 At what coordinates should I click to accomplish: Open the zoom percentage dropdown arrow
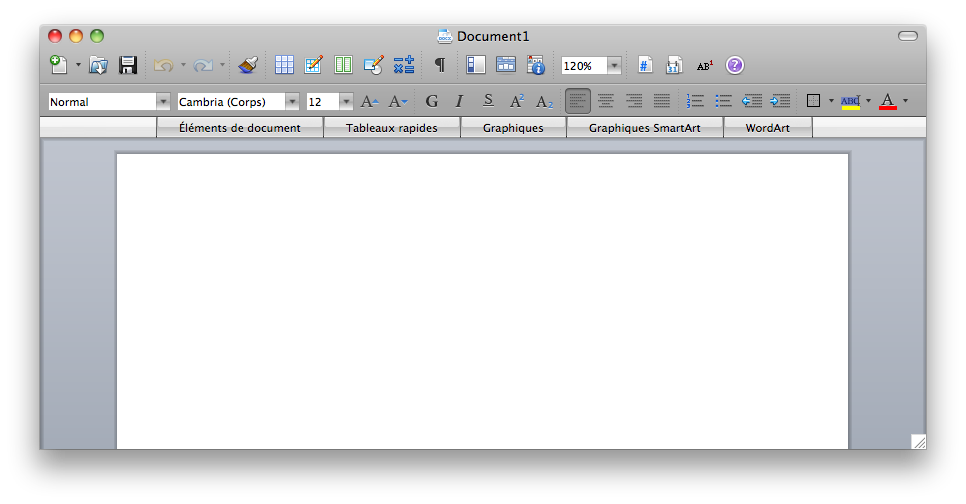pos(614,65)
